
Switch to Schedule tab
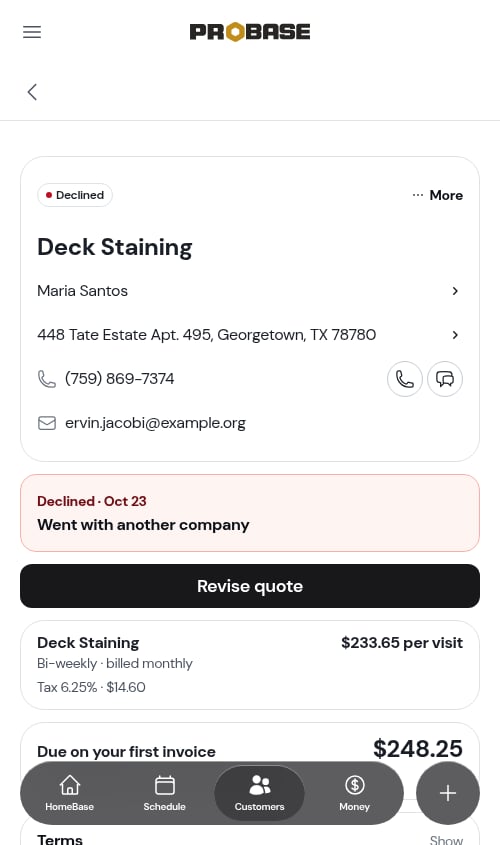164,793
